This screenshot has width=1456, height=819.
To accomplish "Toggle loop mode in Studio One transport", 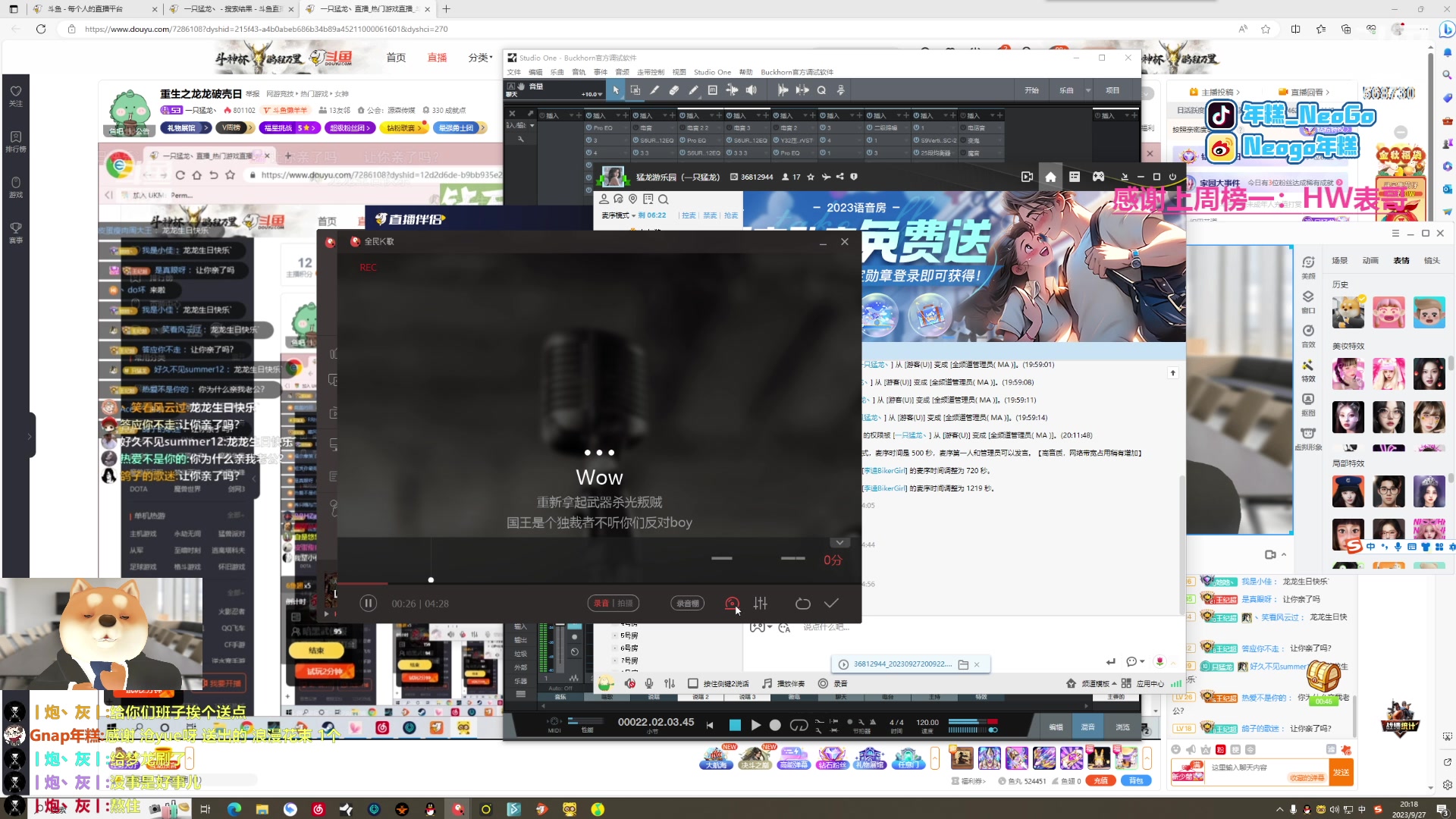I will pyautogui.click(x=799, y=725).
